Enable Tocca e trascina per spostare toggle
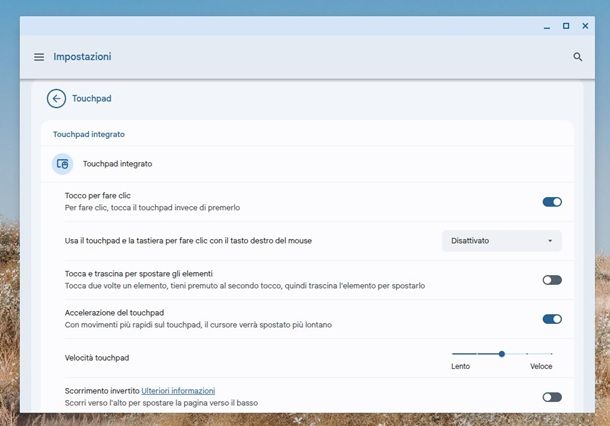This screenshot has height=426, width=610. [x=552, y=280]
